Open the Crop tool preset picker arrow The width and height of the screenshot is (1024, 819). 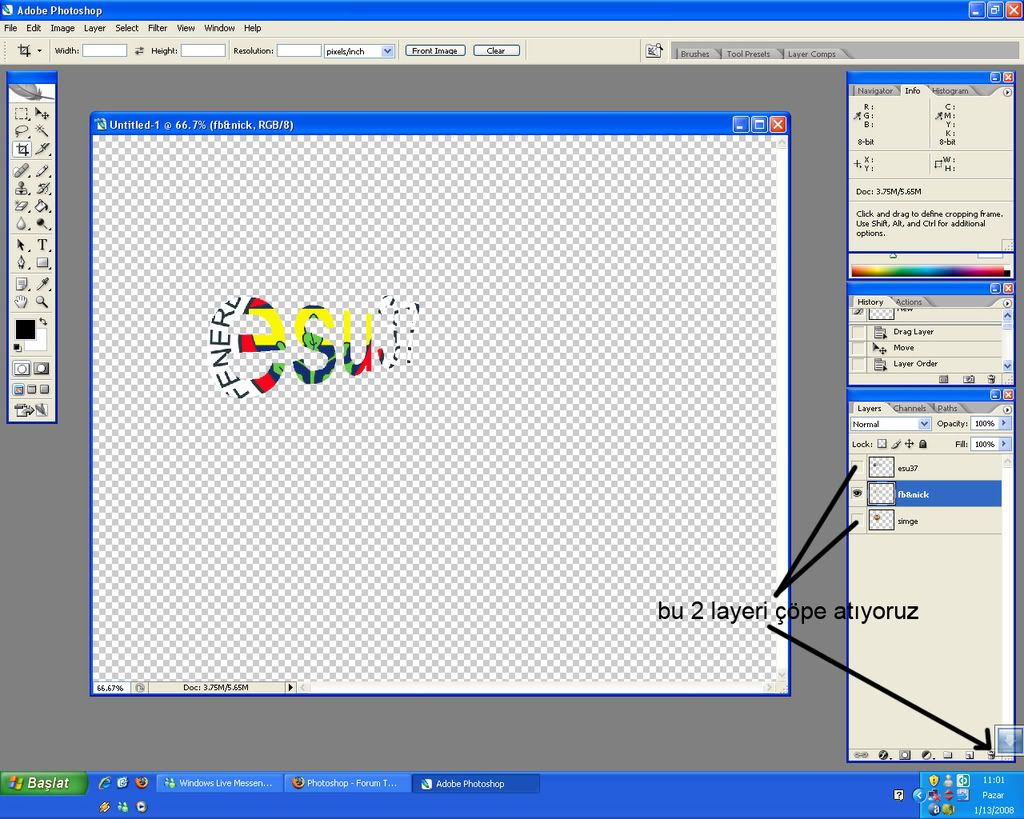[x=39, y=50]
